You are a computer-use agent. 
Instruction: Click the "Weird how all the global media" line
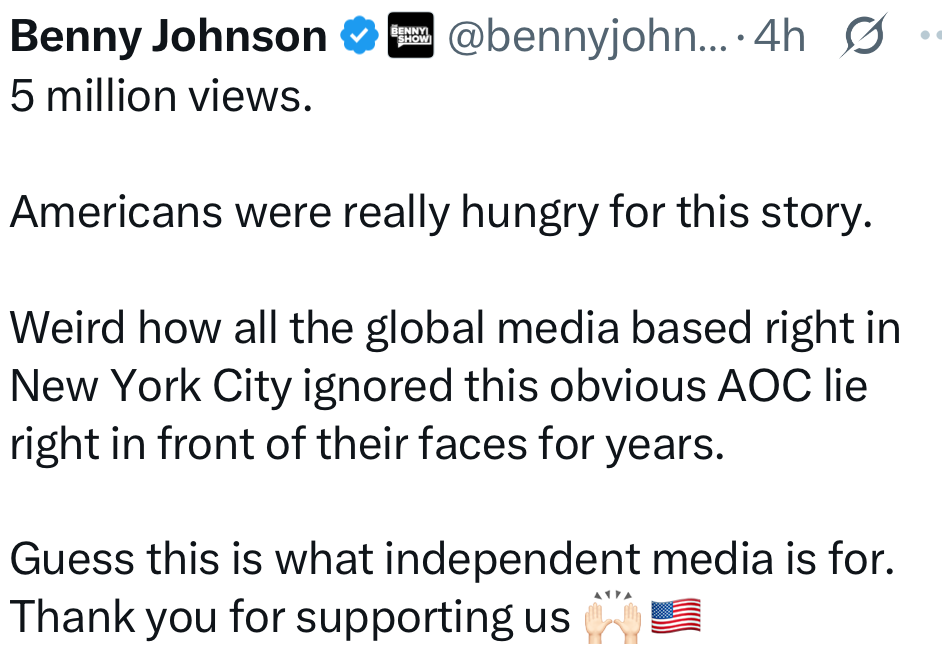pos(455,329)
